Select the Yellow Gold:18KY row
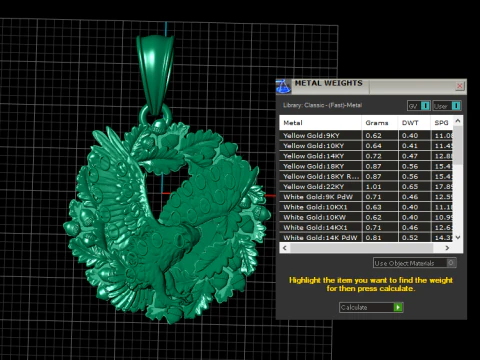 point(366,166)
